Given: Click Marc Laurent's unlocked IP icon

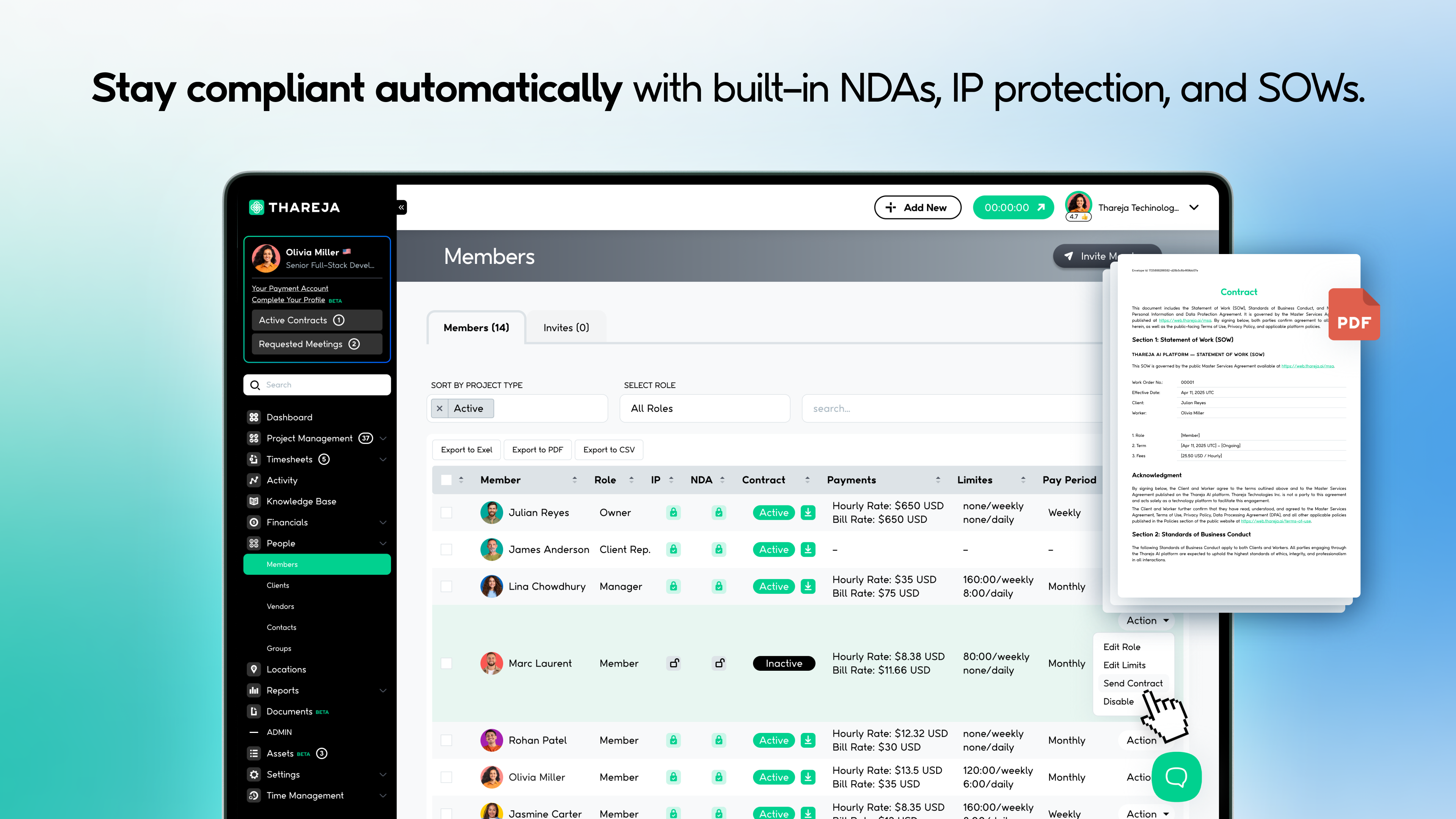Looking at the screenshot, I should tap(673, 663).
